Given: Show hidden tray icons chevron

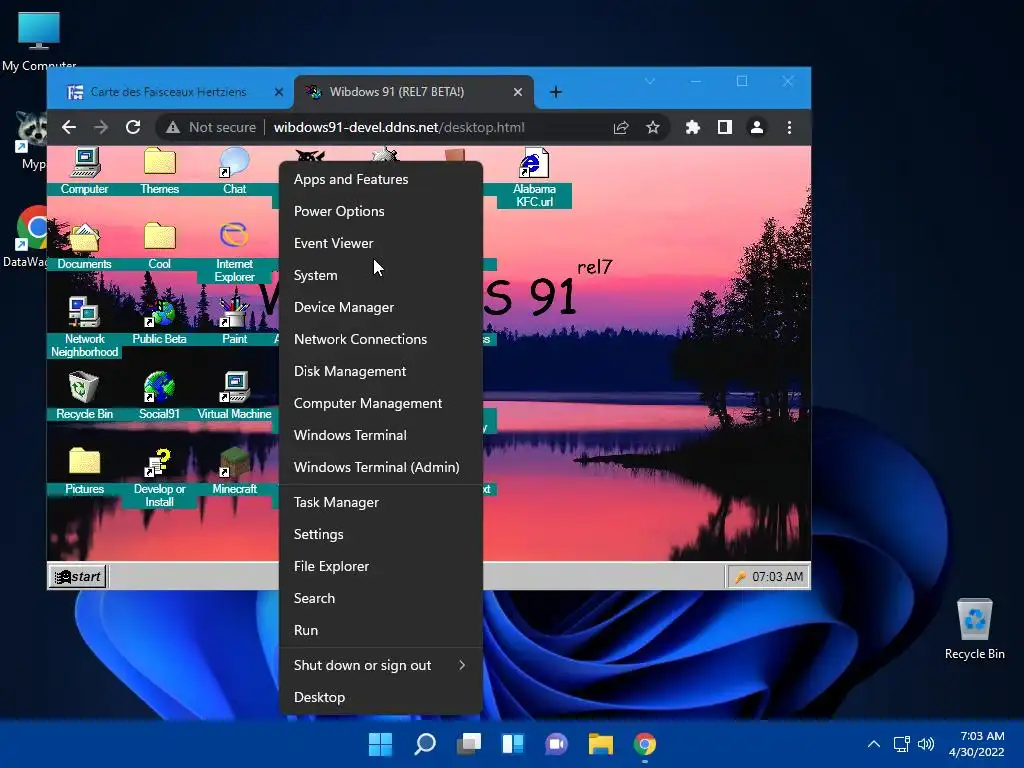Looking at the screenshot, I should tap(874, 744).
